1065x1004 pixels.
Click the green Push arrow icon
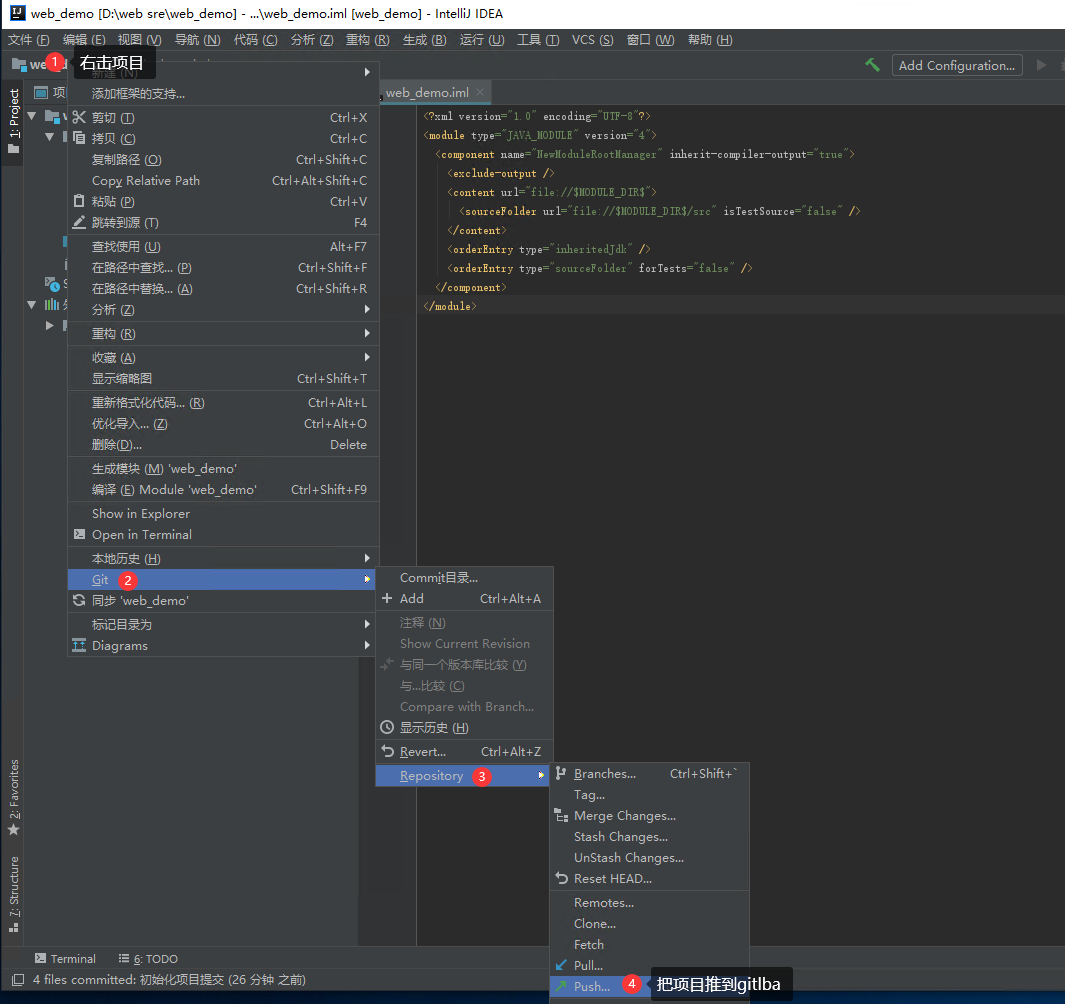coord(561,986)
